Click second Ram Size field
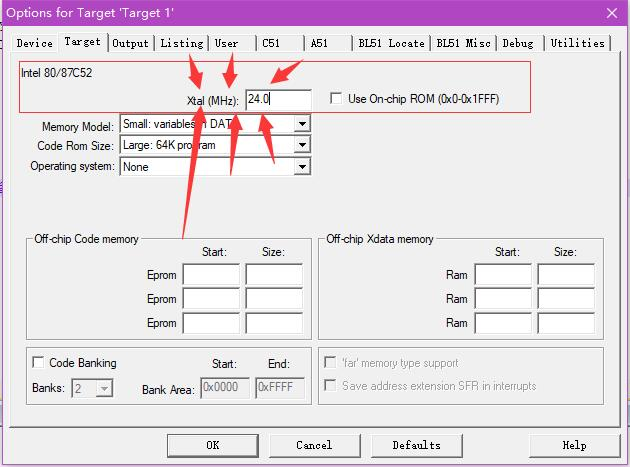Screen dimensions: 630x467 pos(566,299)
